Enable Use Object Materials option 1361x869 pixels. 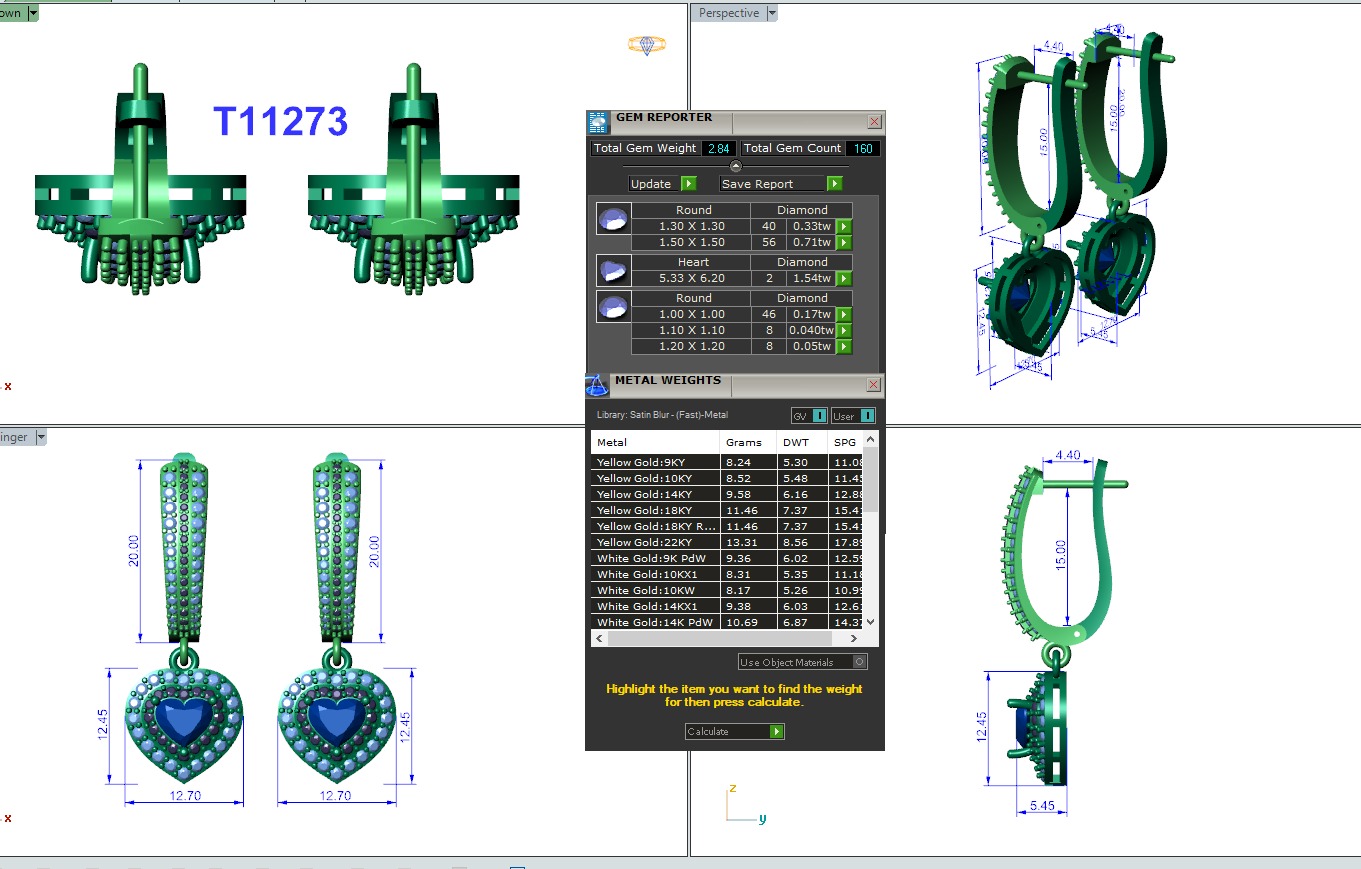pyautogui.click(x=859, y=662)
